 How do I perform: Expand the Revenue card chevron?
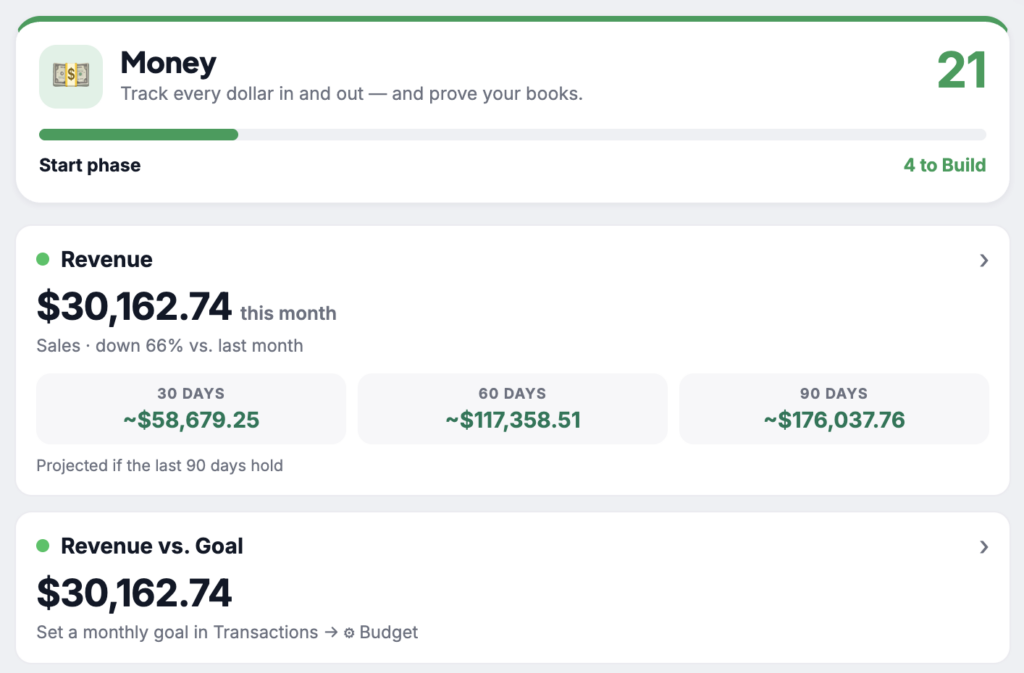pos(984,260)
